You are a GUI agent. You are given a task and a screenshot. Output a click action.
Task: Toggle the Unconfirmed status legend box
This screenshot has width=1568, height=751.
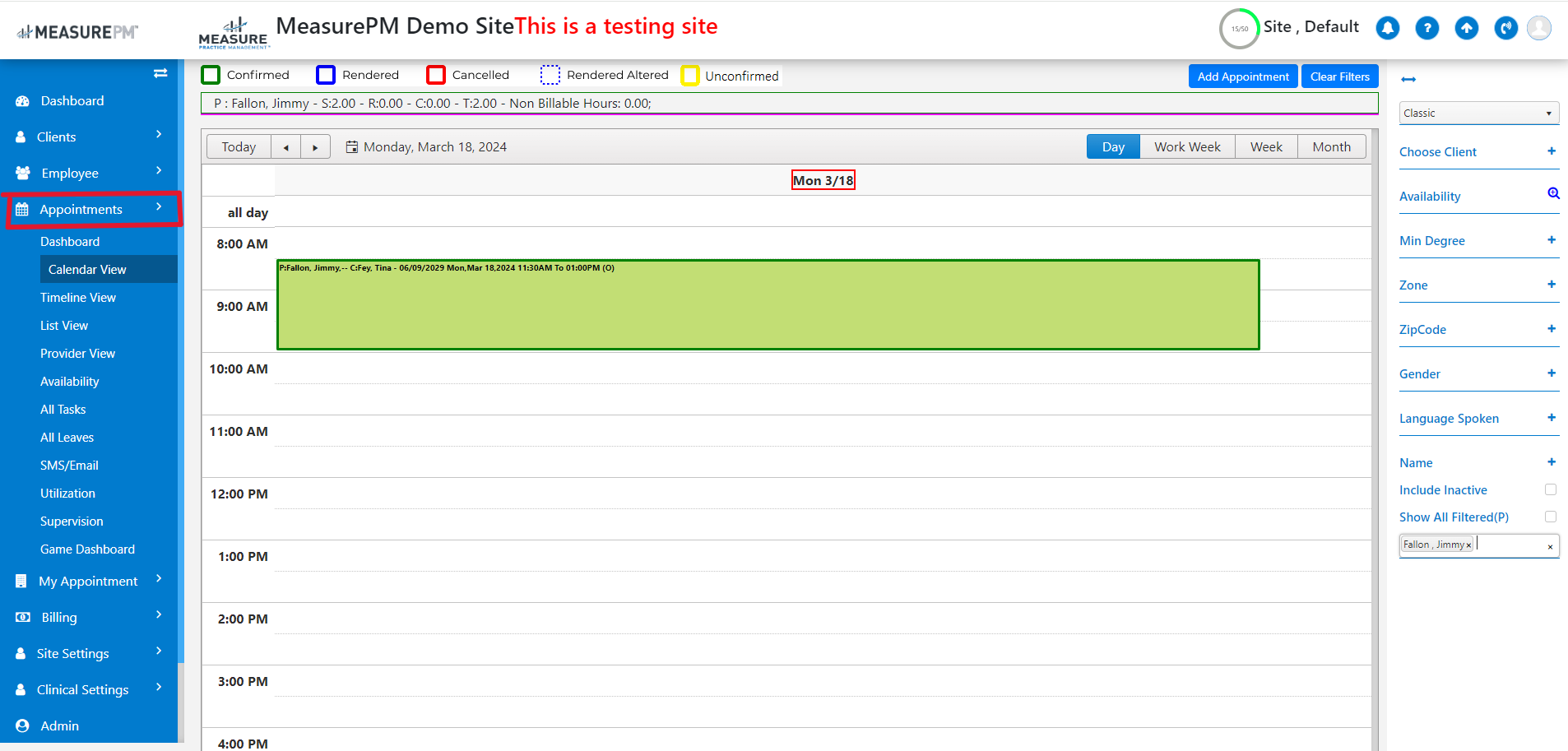(x=690, y=76)
